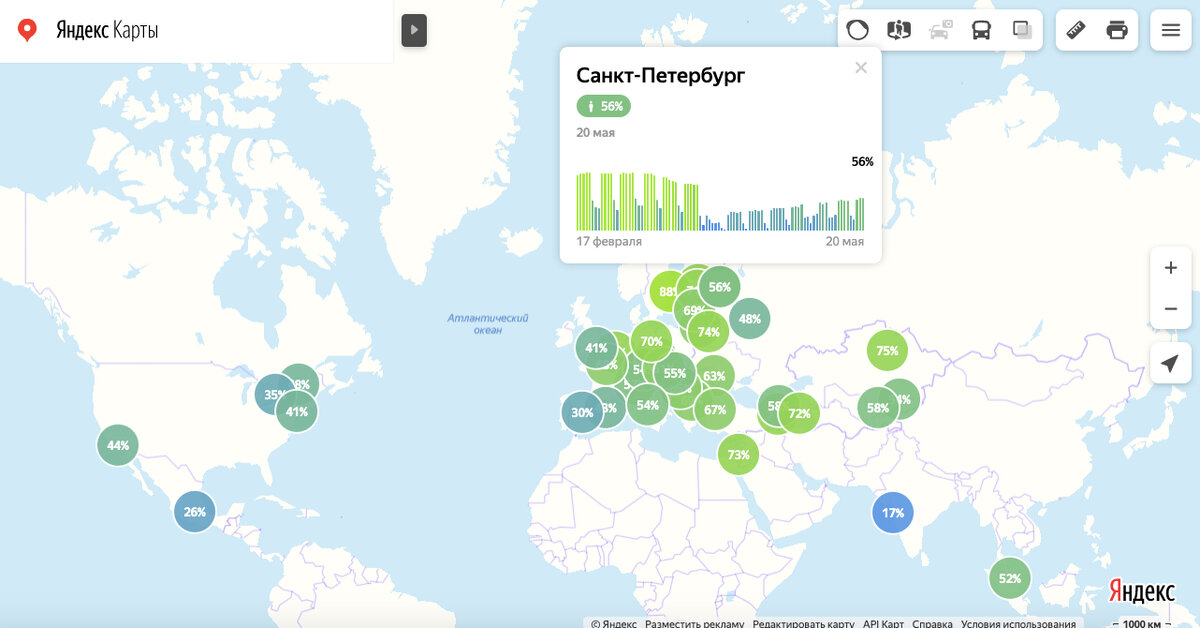Click the Атлантический океан map label
This screenshot has height=628, width=1200.
point(488,324)
